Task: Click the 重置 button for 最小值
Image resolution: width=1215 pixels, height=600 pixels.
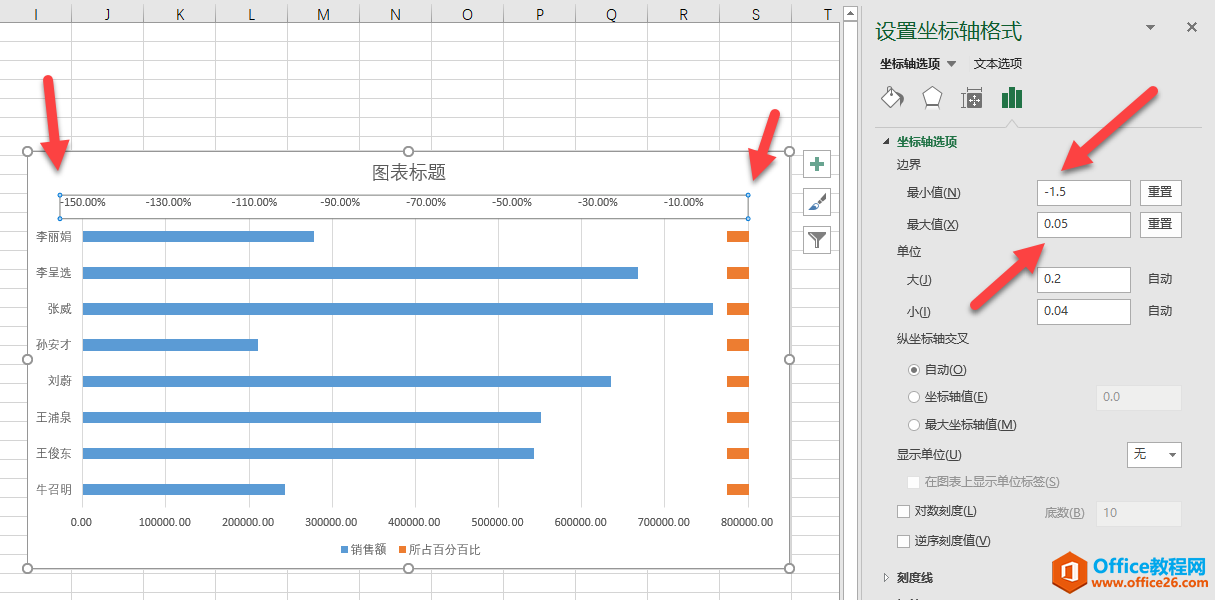Action: point(1161,192)
